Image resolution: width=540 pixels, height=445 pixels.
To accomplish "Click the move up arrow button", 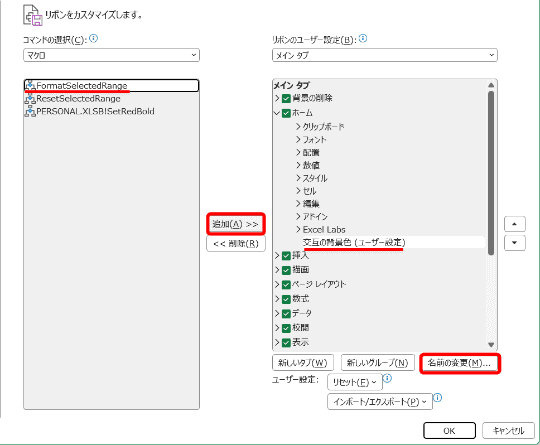I will tap(515, 224).
